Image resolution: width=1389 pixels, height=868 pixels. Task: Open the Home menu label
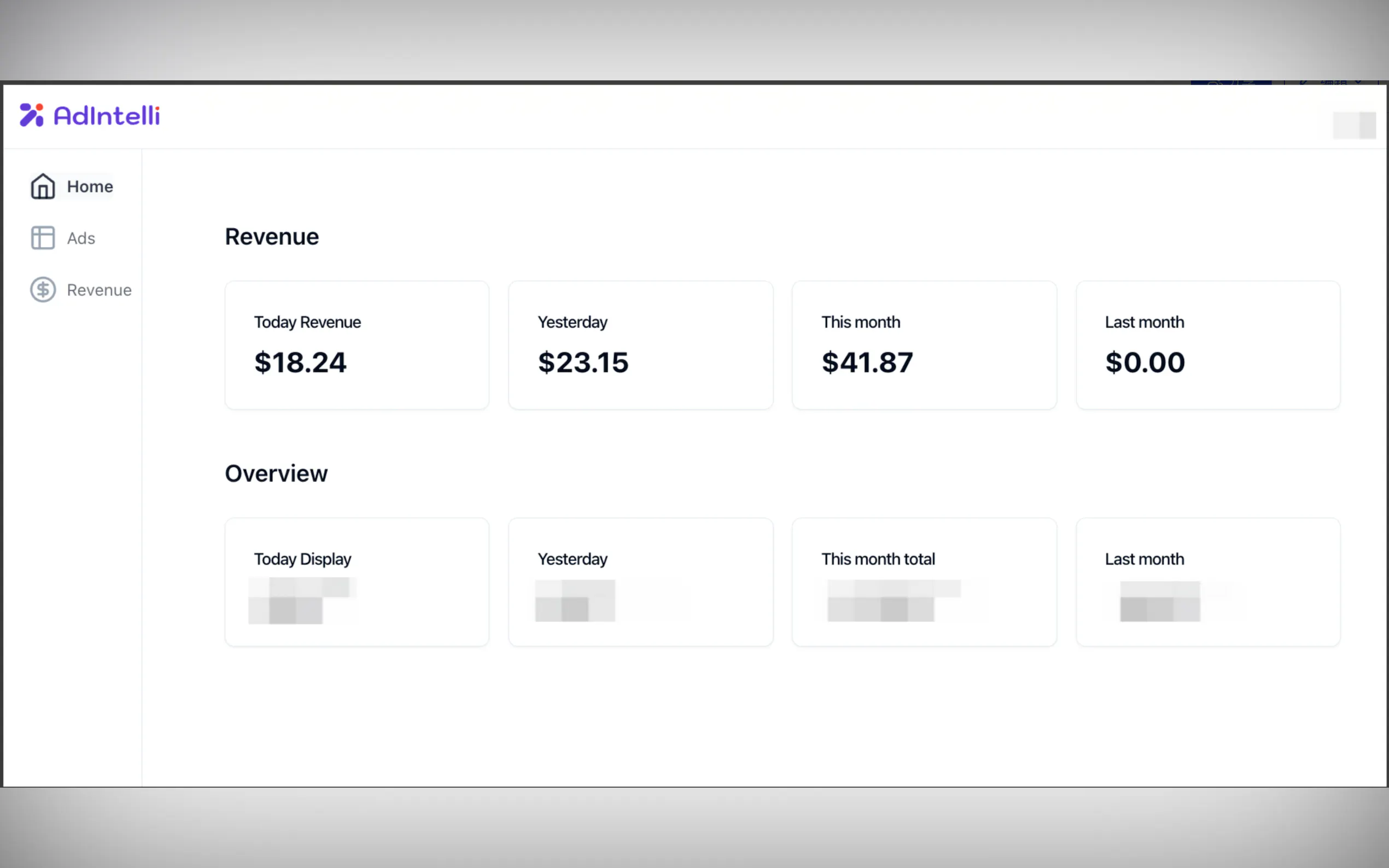point(90,186)
